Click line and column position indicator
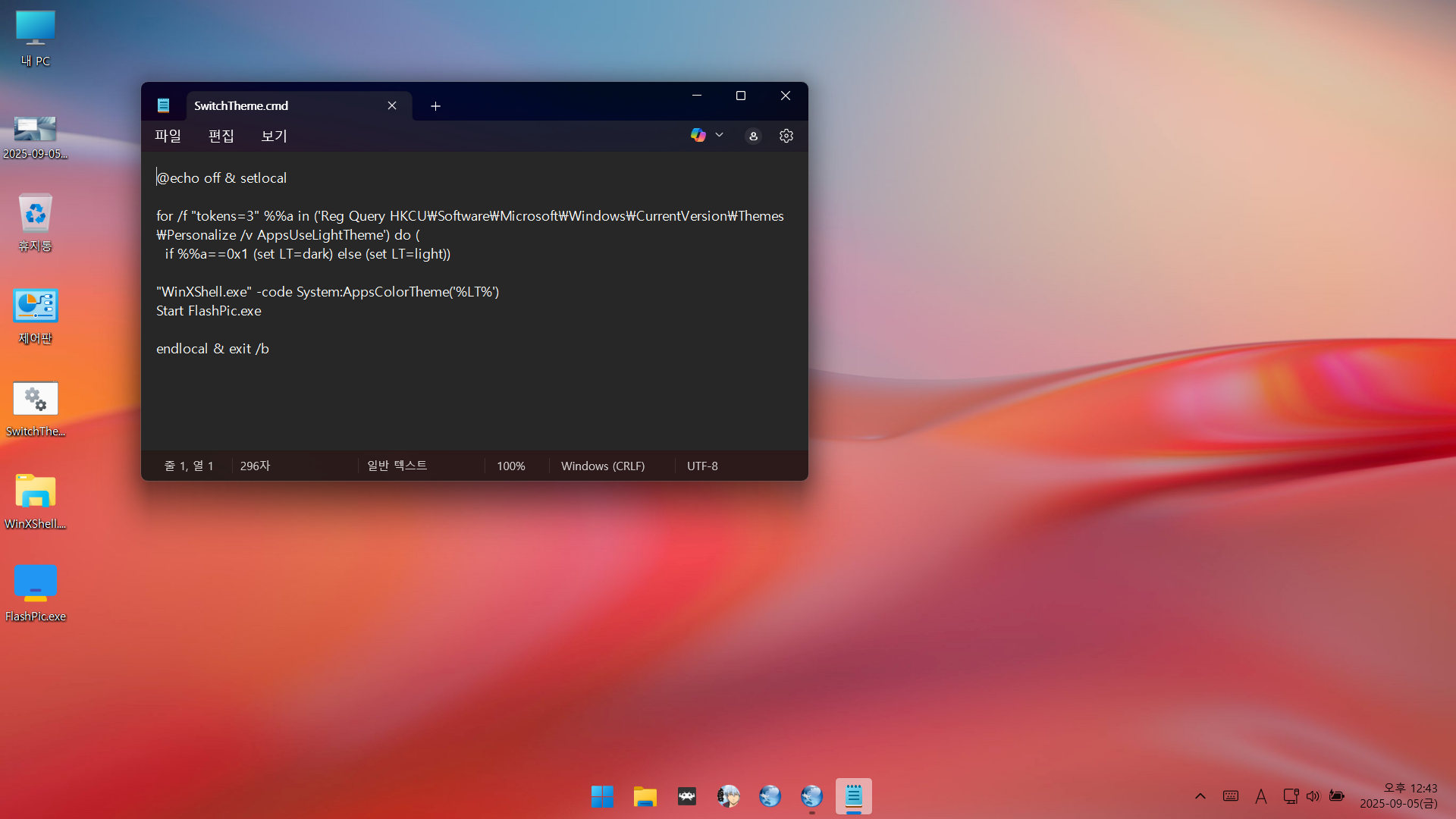1456x819 pixels. point(188,466)
